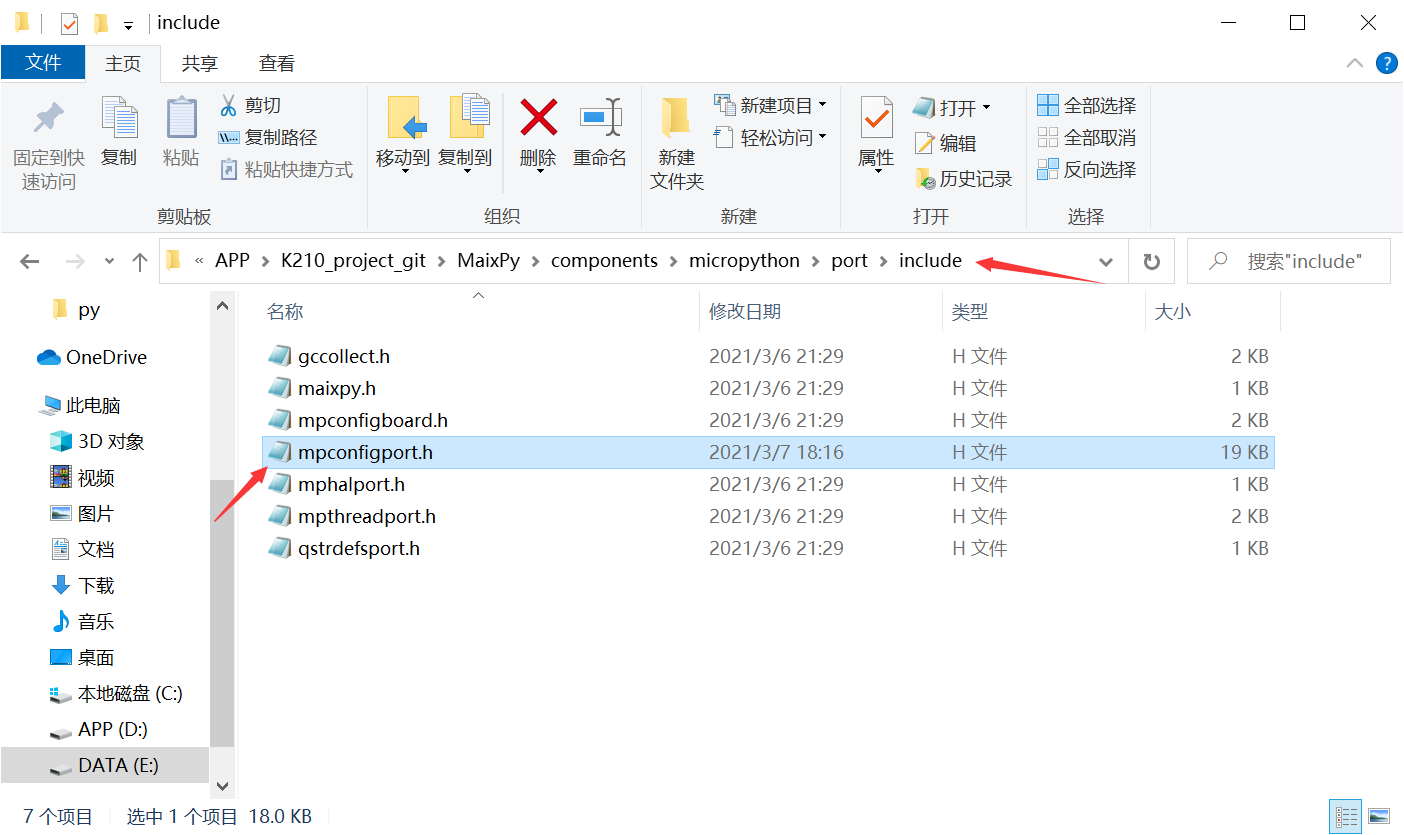Click the quick access properties checkmark icon

69,23
